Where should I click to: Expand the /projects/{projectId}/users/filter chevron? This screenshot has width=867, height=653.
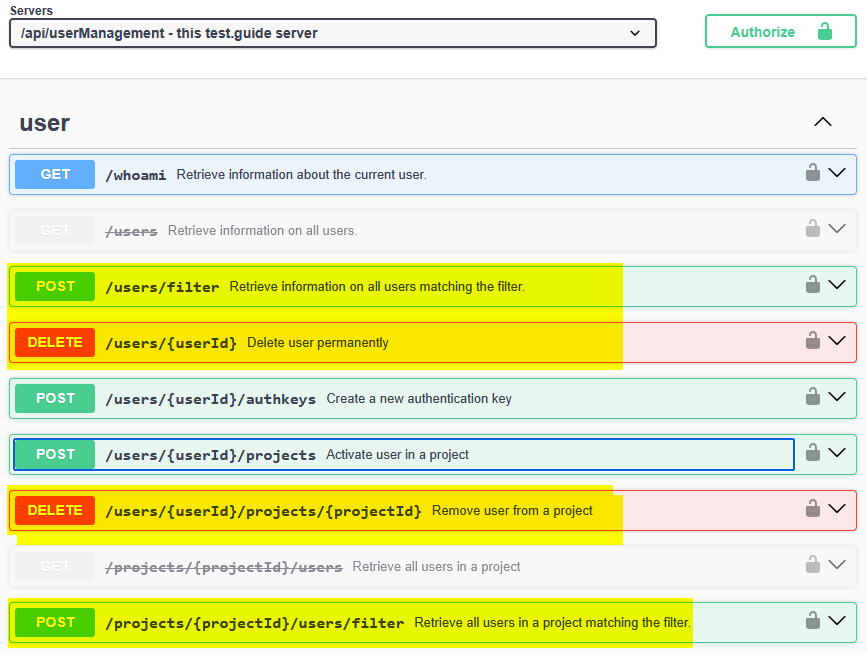point(837,620)
